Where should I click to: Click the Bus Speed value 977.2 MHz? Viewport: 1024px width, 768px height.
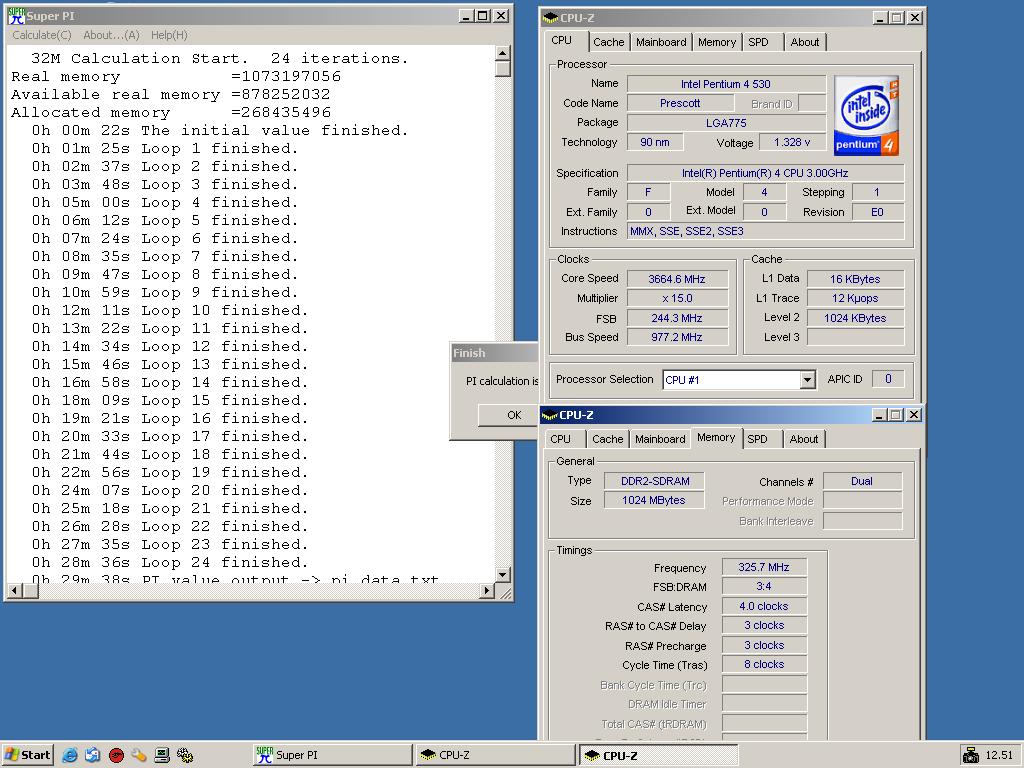[x=677, y=337]
